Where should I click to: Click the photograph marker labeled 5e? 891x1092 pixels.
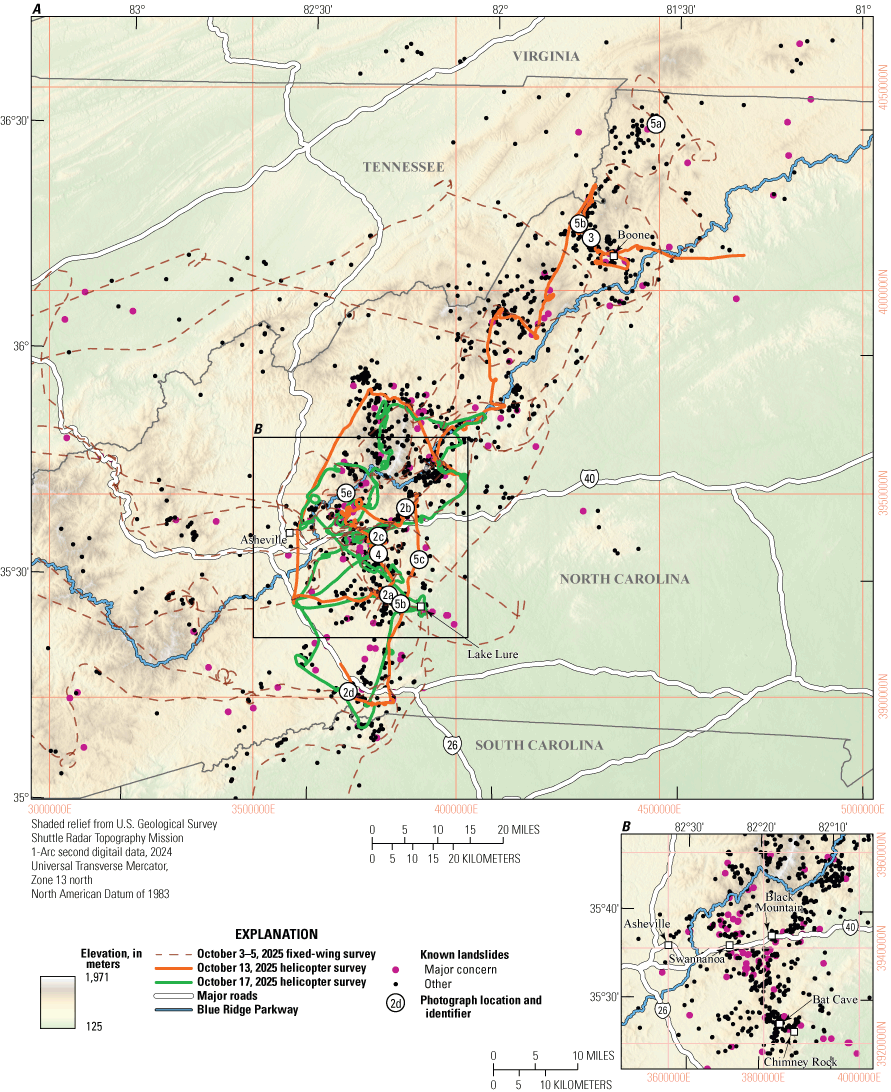(346, 492)
